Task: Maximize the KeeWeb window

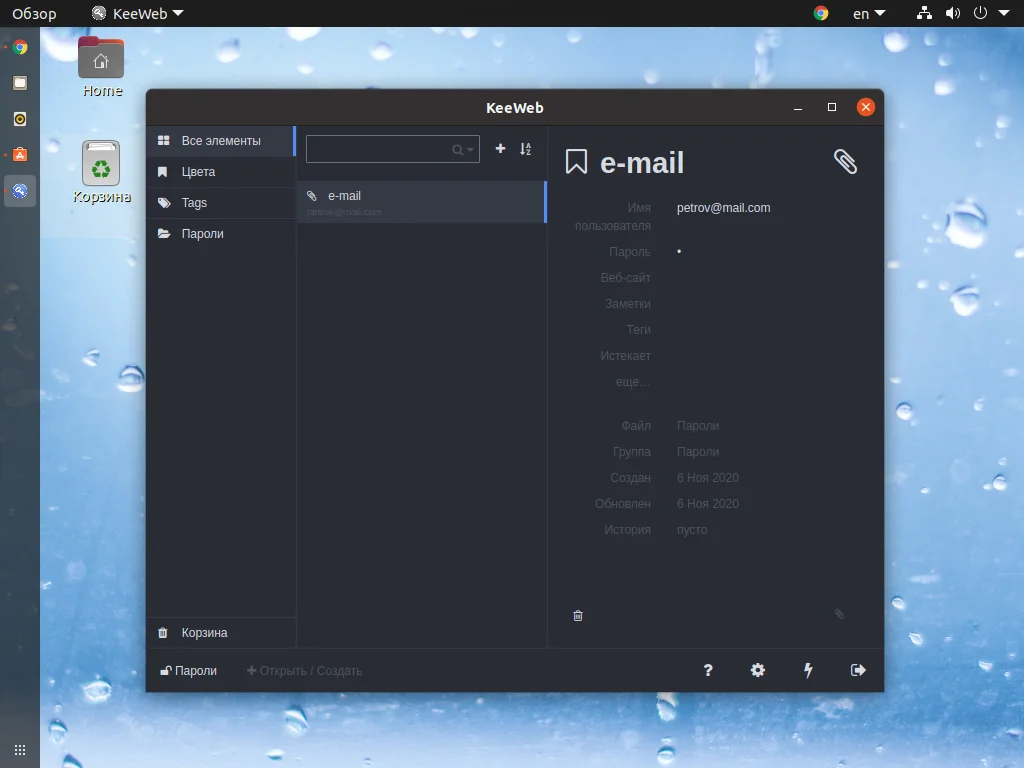Action: pos(831,107)
